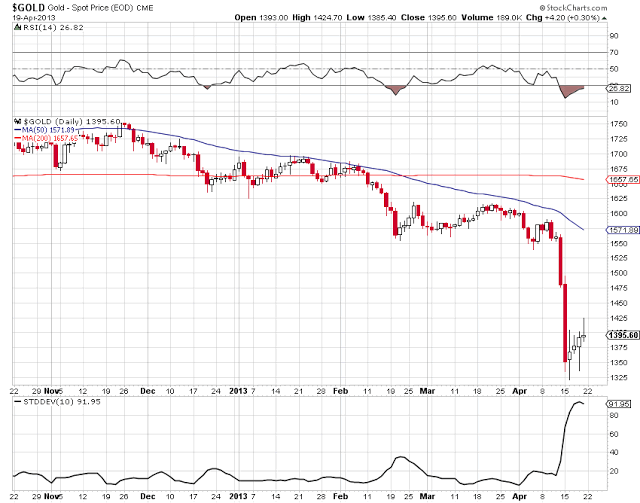Click the Close 1395.60 value in header
640x503 pixels.
click(x=429, y=18)
